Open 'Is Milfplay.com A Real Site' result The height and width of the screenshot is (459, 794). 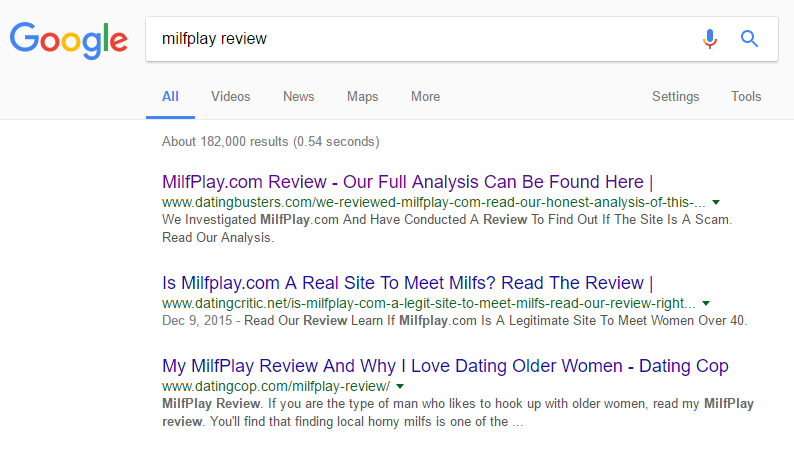point(408,282)
